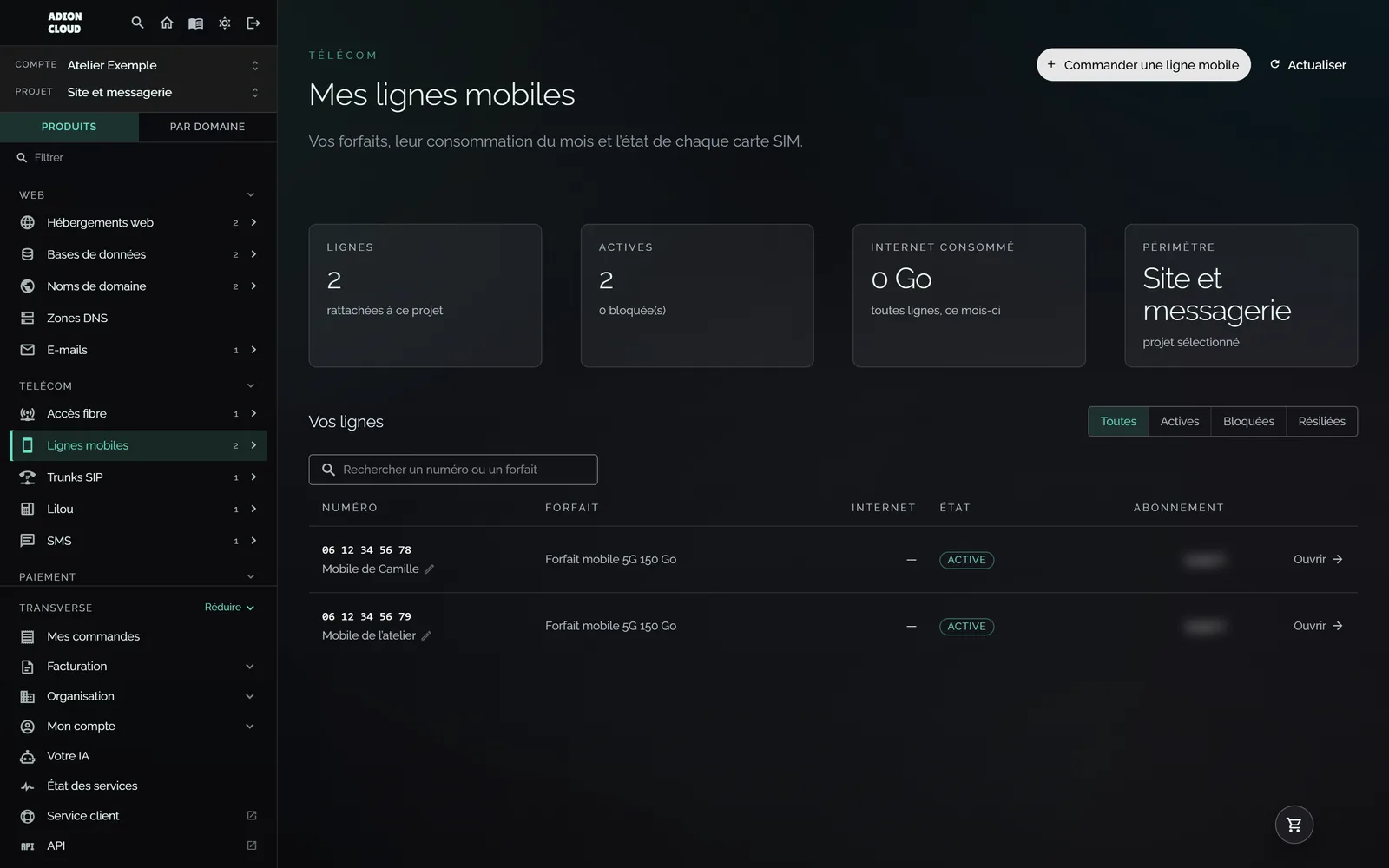1389x868 pixels.
Task: Switch to the Par domaine tab
Action: (207, 127)
